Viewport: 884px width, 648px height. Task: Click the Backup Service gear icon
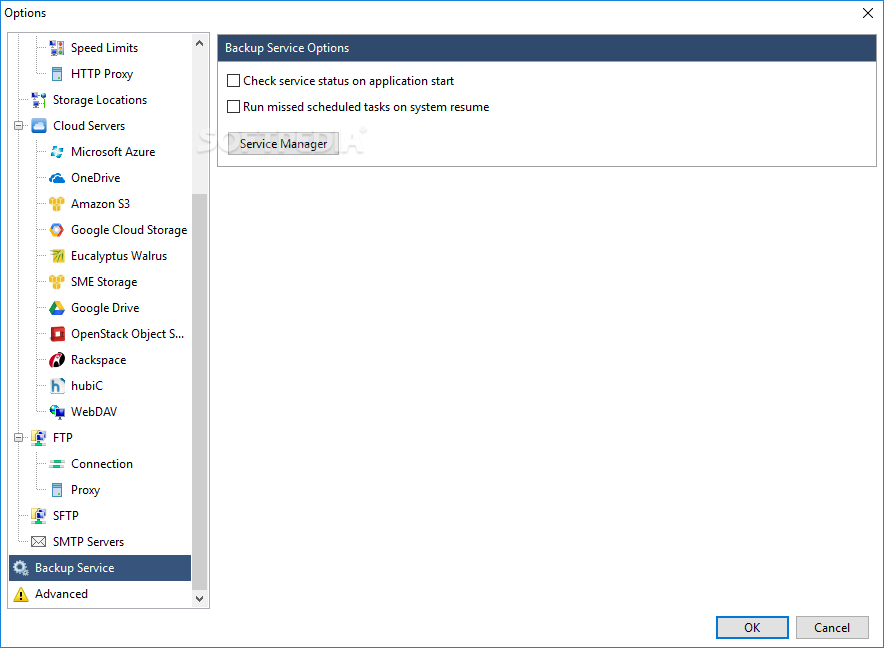tap(21, 568)
